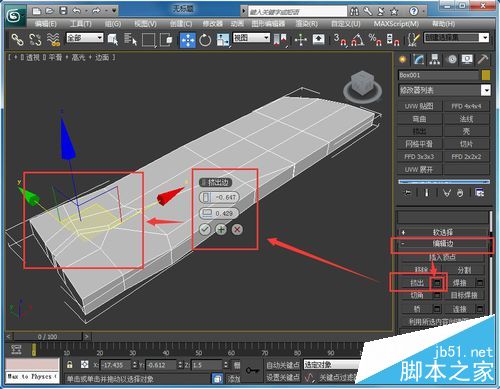Open the 工具(T) menu
Viewport: 500px width, 389px height.
[80, 24]
